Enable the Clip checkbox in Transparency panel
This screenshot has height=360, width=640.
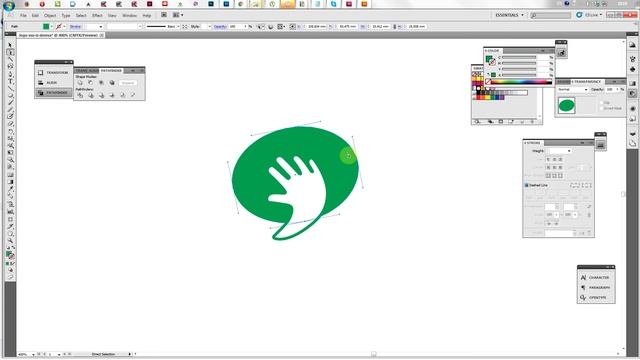point(602,102)
